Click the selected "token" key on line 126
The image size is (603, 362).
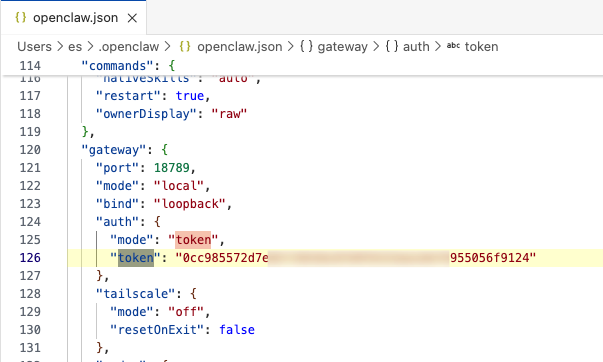136,258
